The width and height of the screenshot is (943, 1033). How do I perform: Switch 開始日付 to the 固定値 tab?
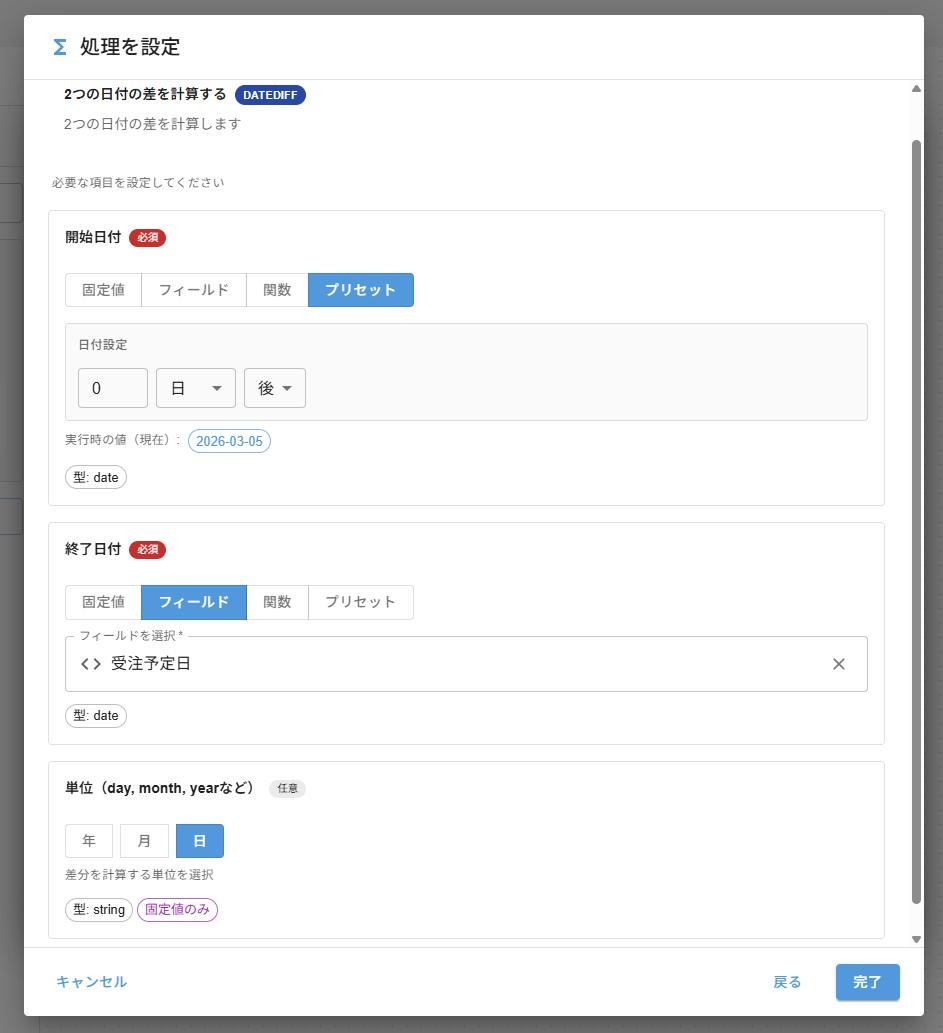[103, 290]
